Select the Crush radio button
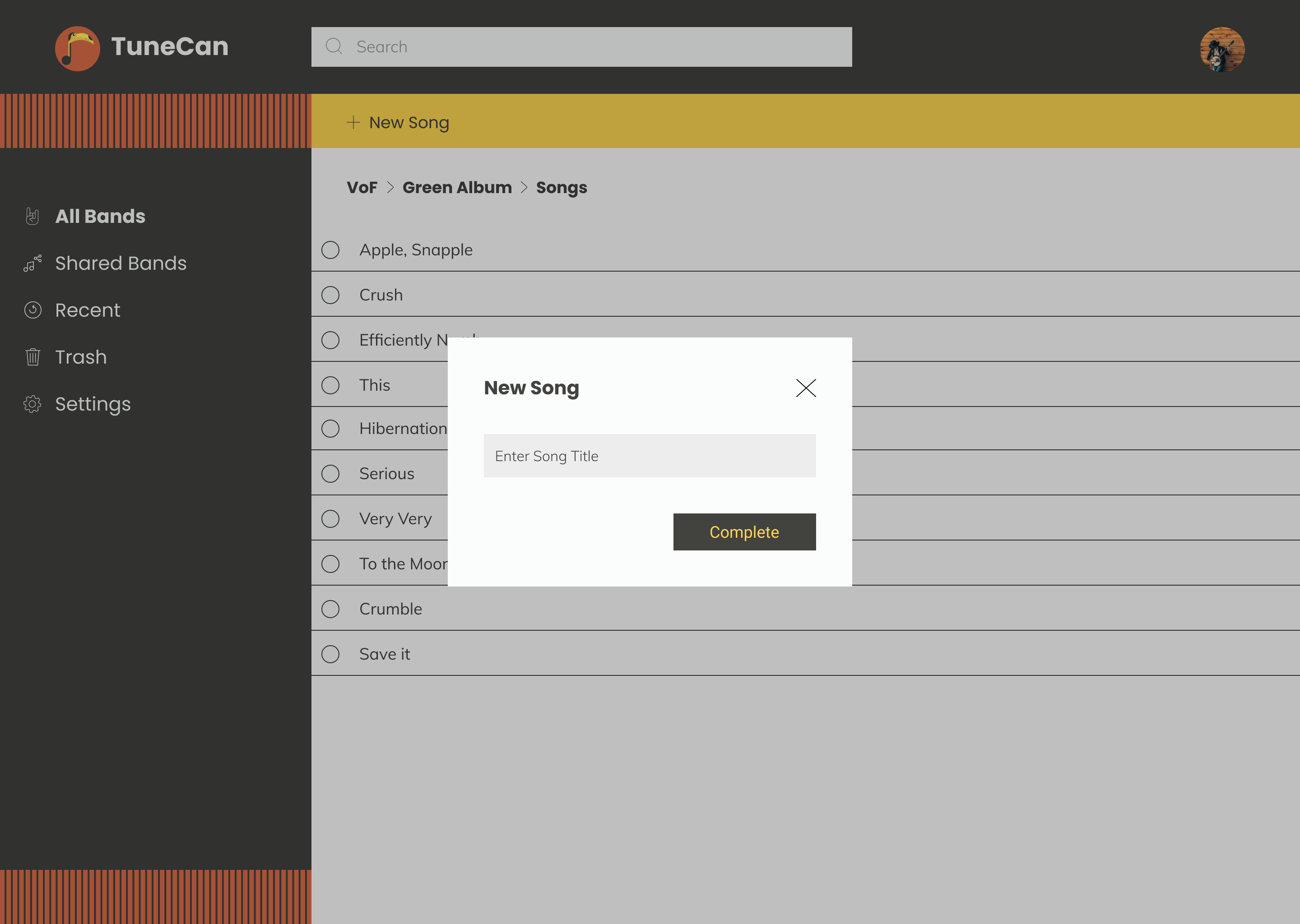1300x924 pixels. coord(330,295)
